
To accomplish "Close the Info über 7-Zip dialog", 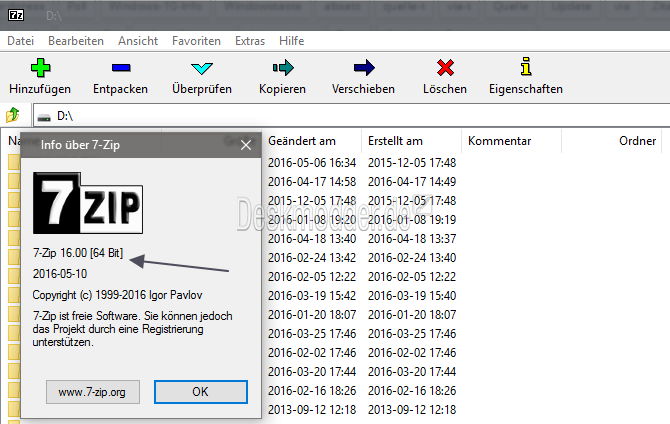I will point(246,145).
